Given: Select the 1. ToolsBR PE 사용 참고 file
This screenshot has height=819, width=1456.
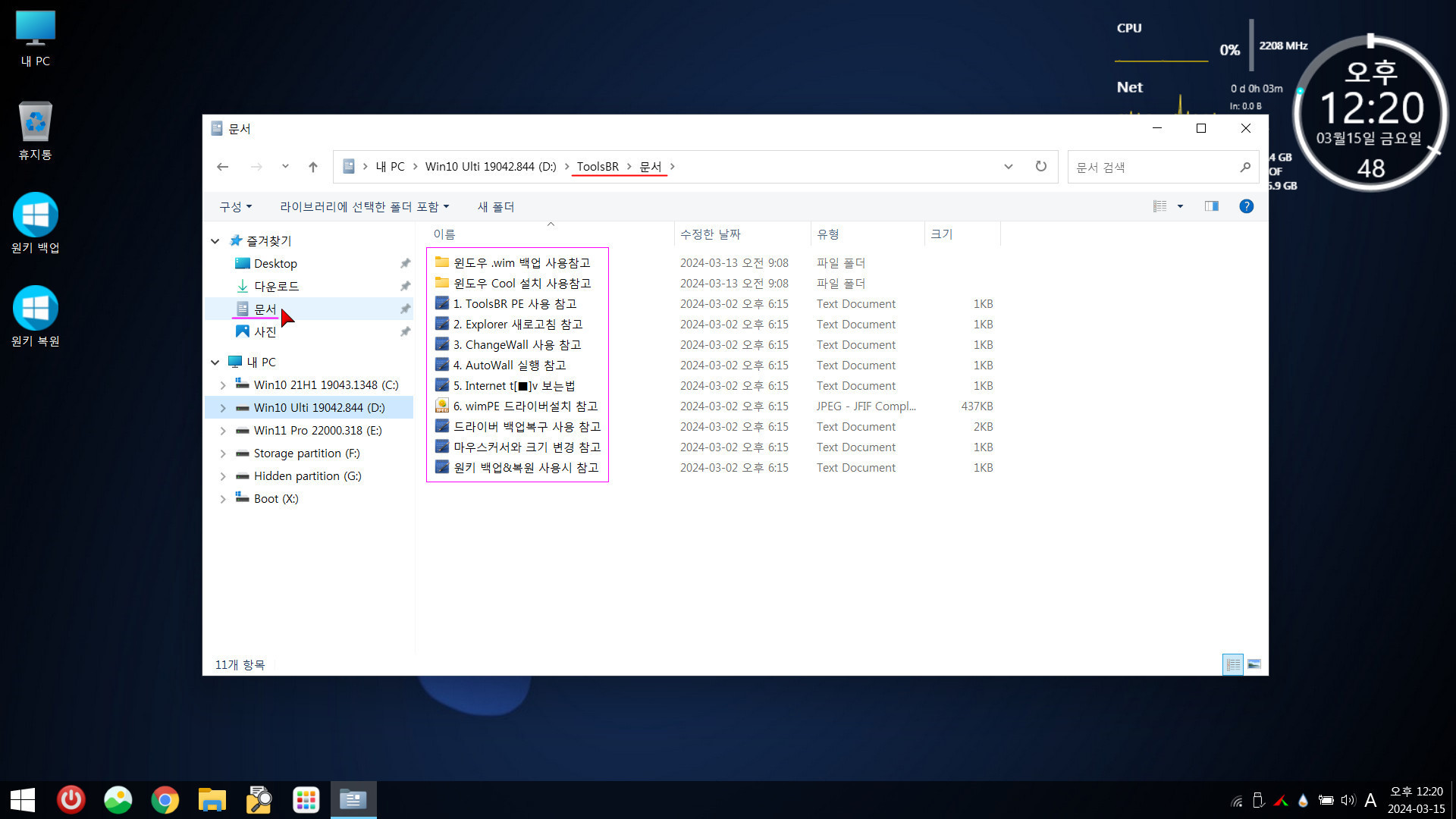Looking at the screenshot, I should (515, 303).
